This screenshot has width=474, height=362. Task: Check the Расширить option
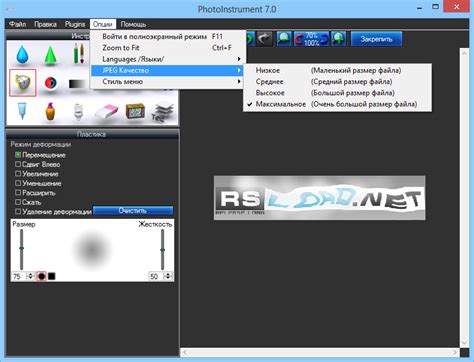[18, 192]
